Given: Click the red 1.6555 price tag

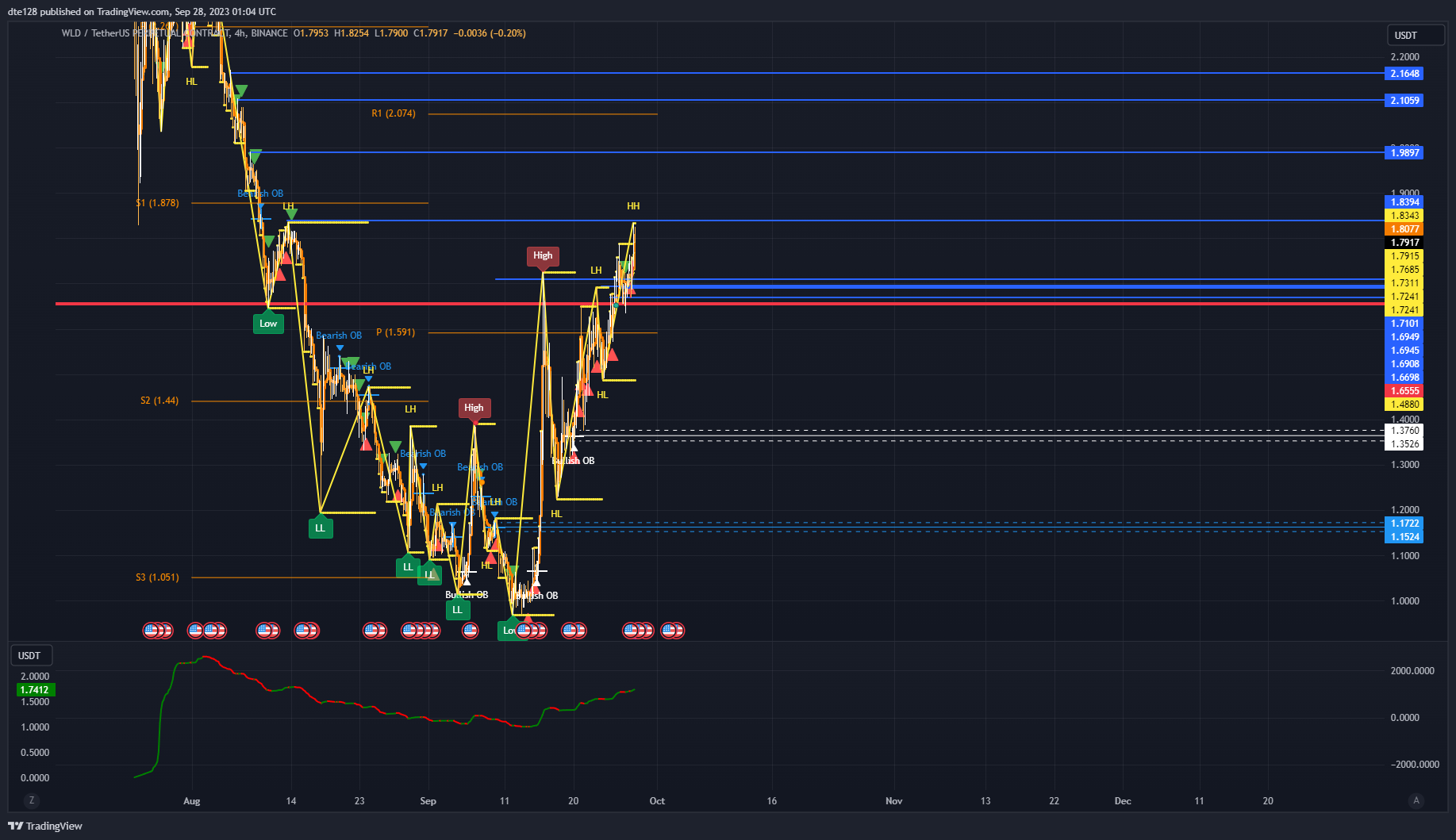Looking at the screenshot, I should 1404,391.
